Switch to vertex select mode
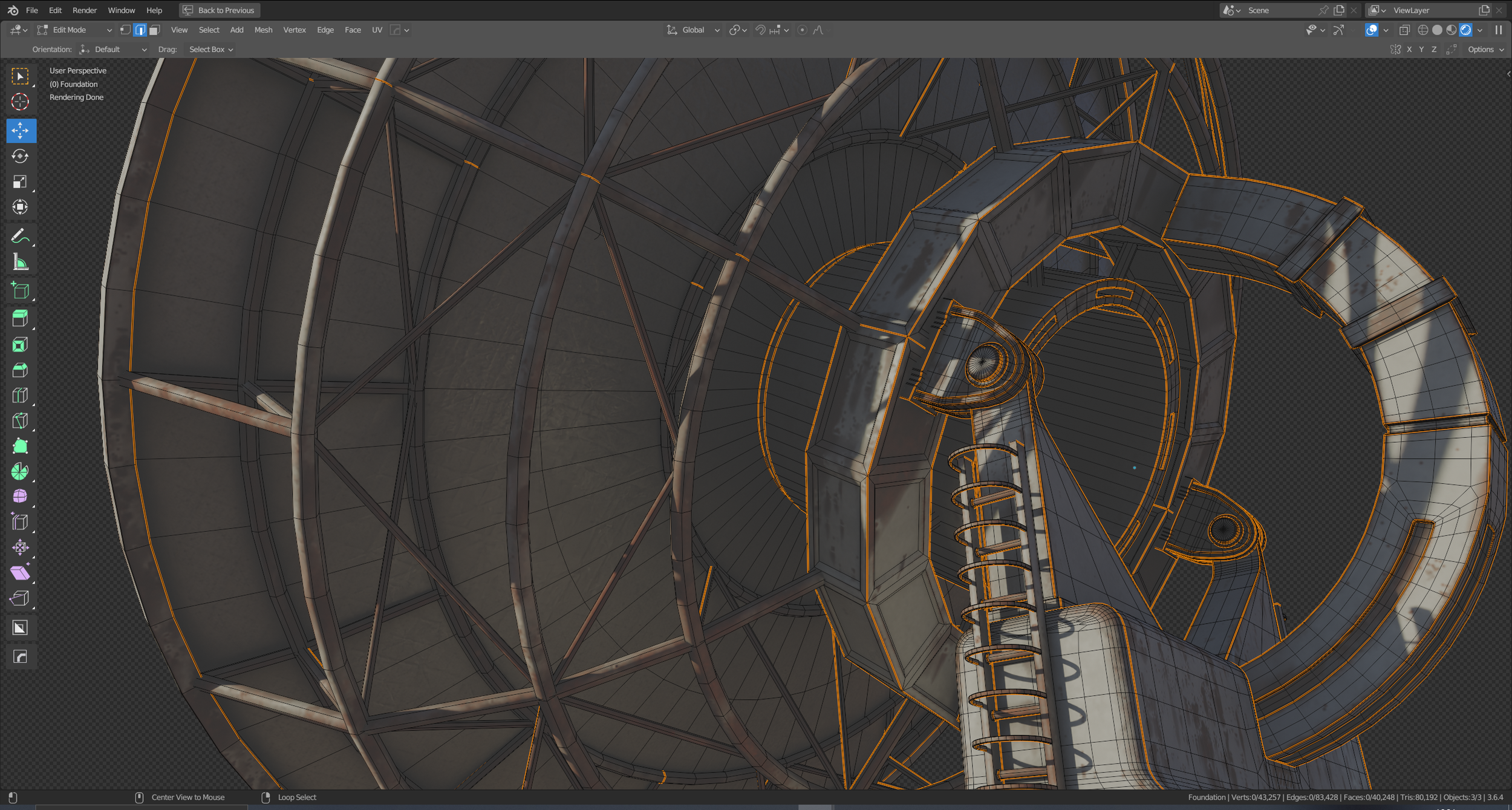This screenshot has height=810, width=1512. tap(125, 30)
